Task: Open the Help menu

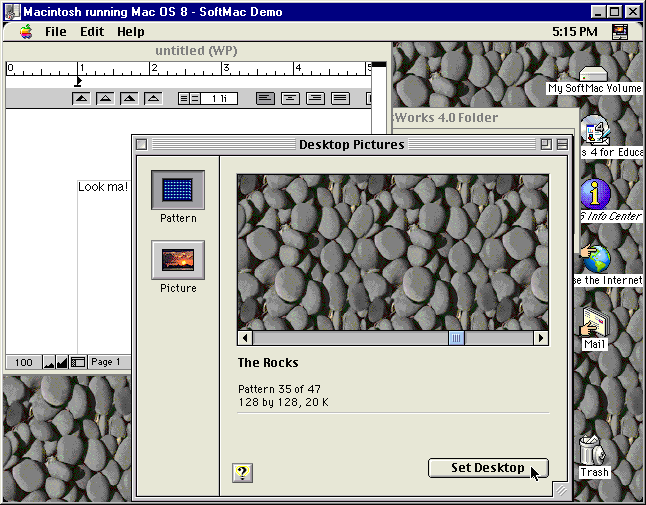Action: click(x=131, y=32)
